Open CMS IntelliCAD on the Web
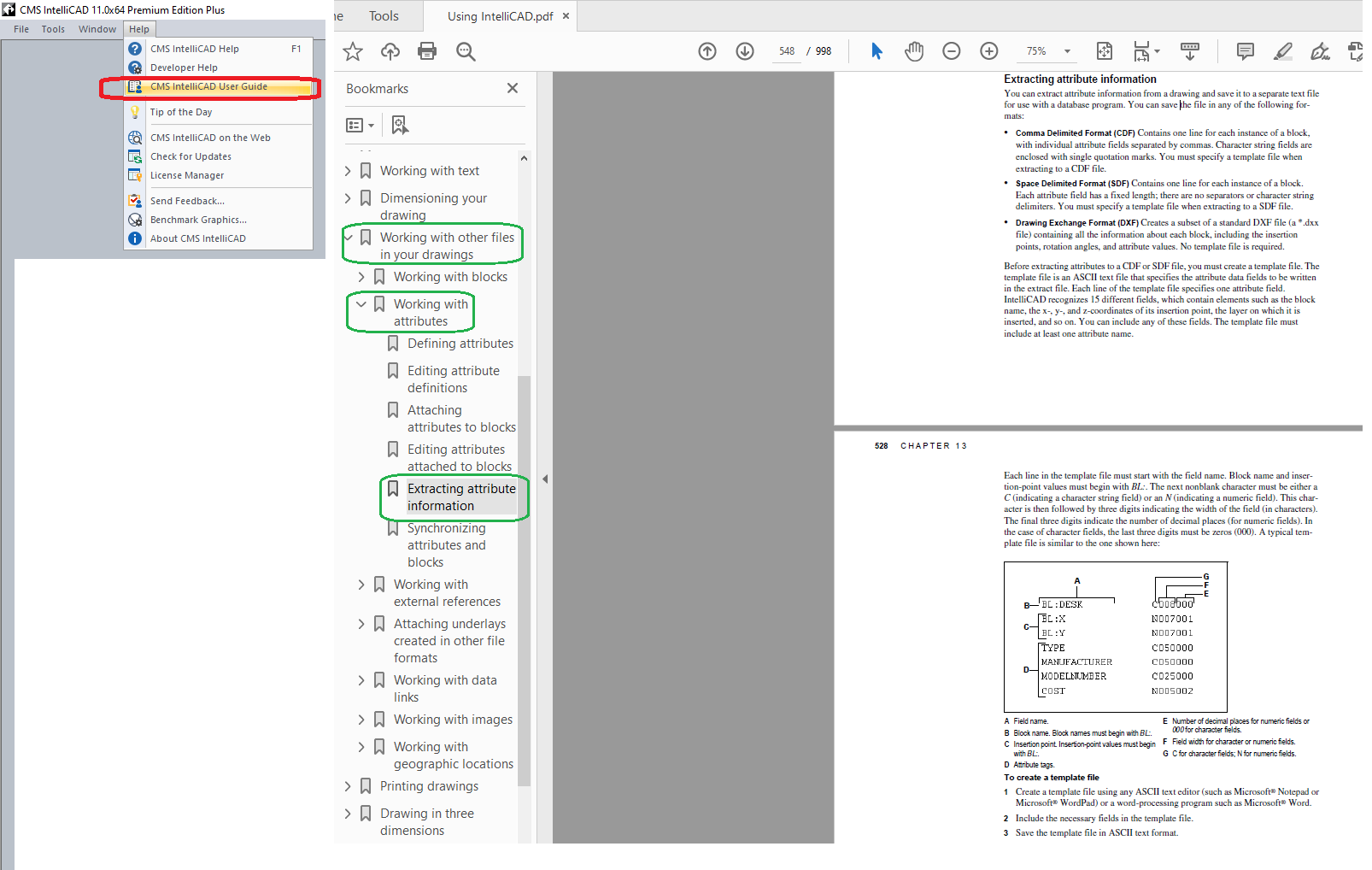1372x870 pixels. [x=219, y=138]
